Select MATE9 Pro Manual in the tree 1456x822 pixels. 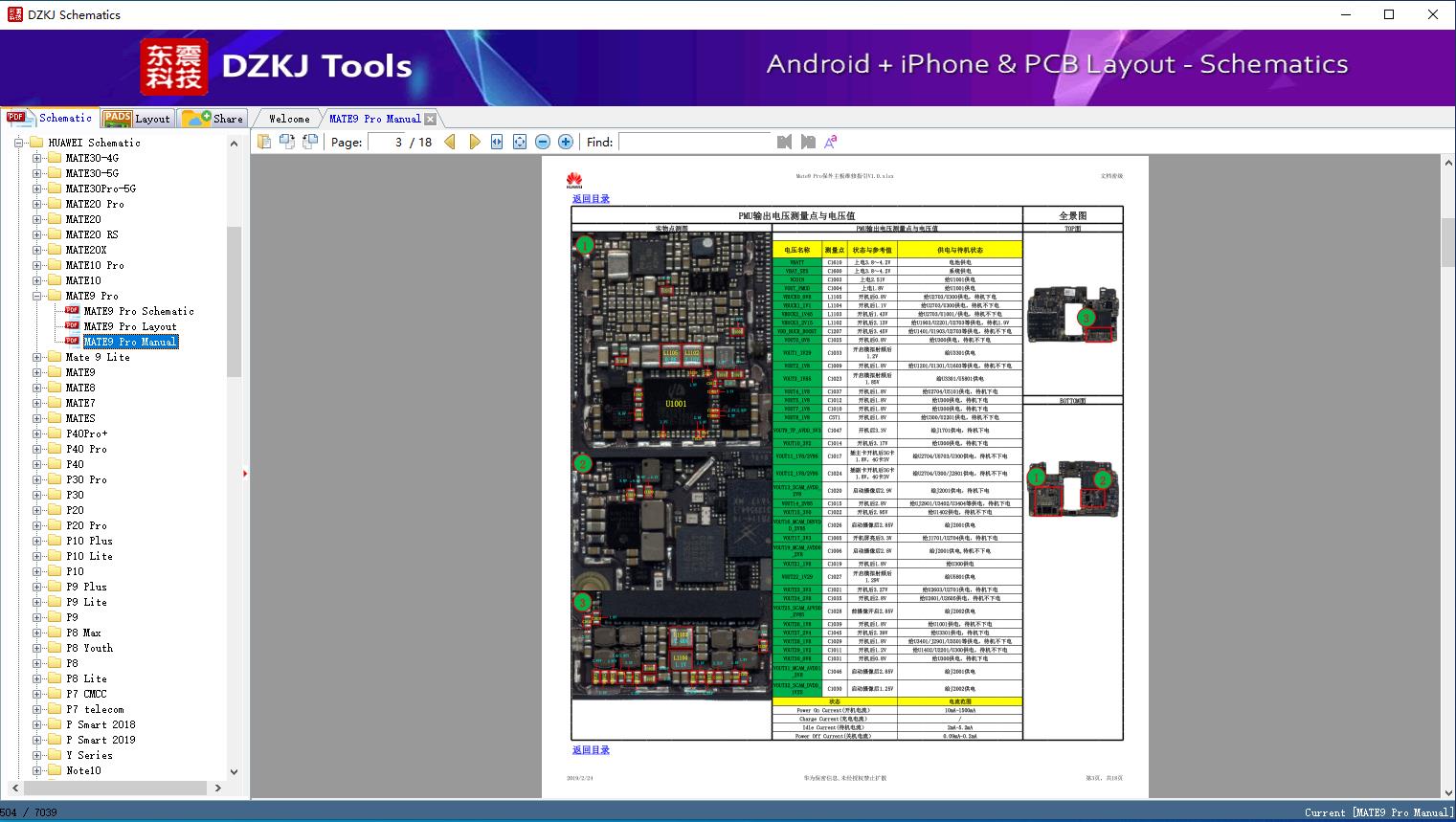pos(130,342)
